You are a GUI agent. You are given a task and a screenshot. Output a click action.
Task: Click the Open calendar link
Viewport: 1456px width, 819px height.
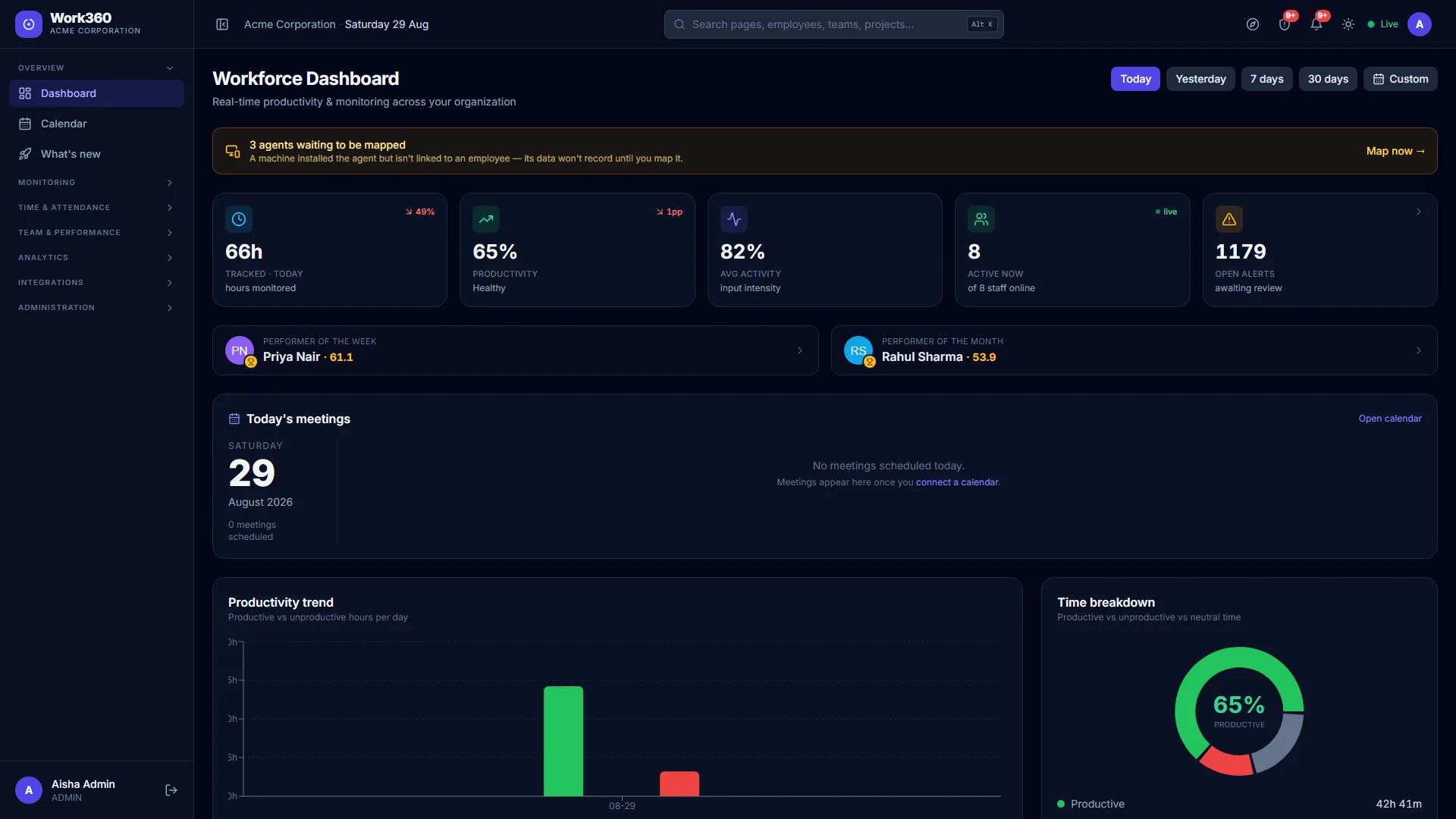click(1390, 419)
